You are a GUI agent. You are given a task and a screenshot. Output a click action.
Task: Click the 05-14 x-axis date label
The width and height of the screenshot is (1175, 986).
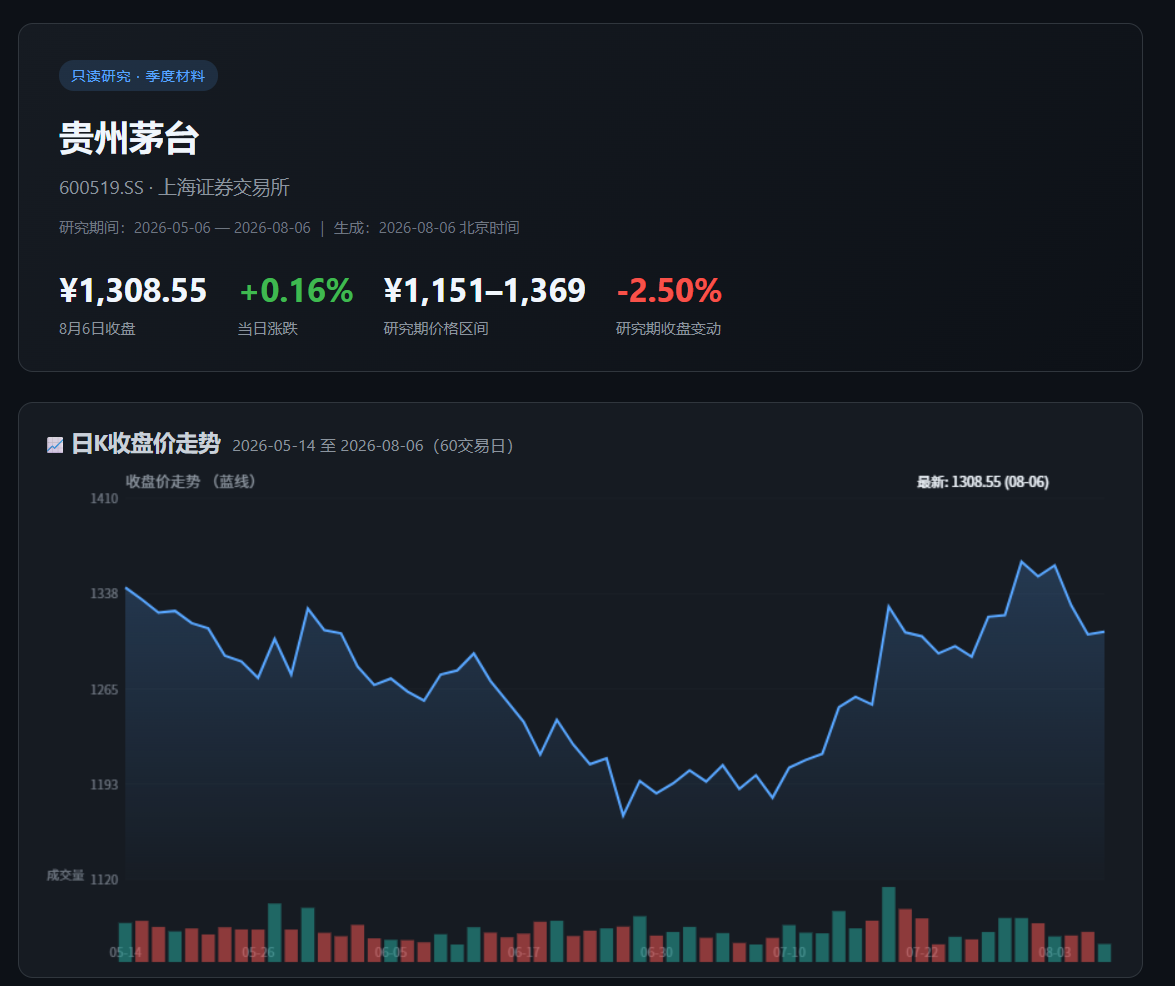(x=125, y=952)
